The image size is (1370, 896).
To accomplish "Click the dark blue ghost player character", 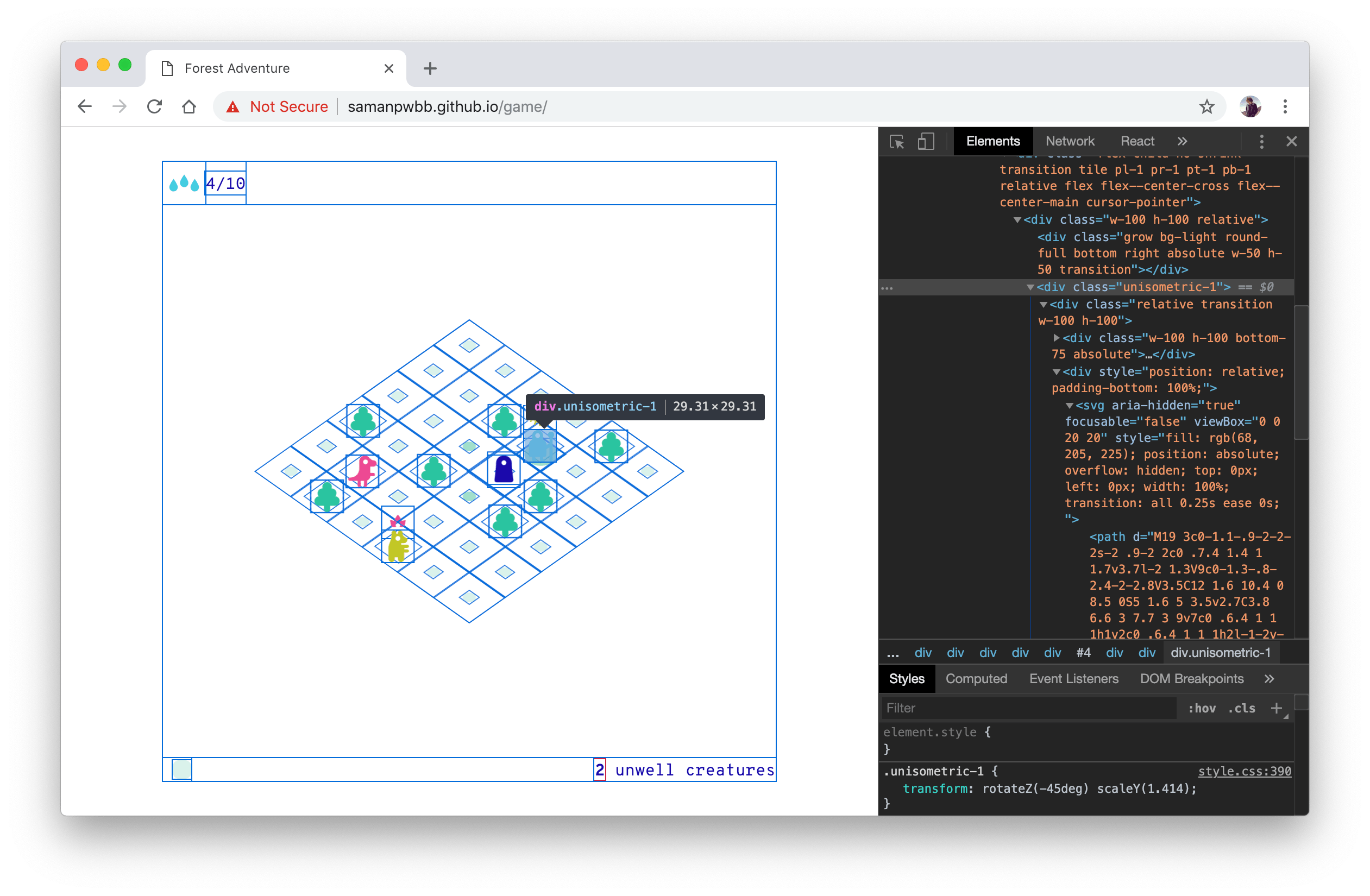I will 504,469.
